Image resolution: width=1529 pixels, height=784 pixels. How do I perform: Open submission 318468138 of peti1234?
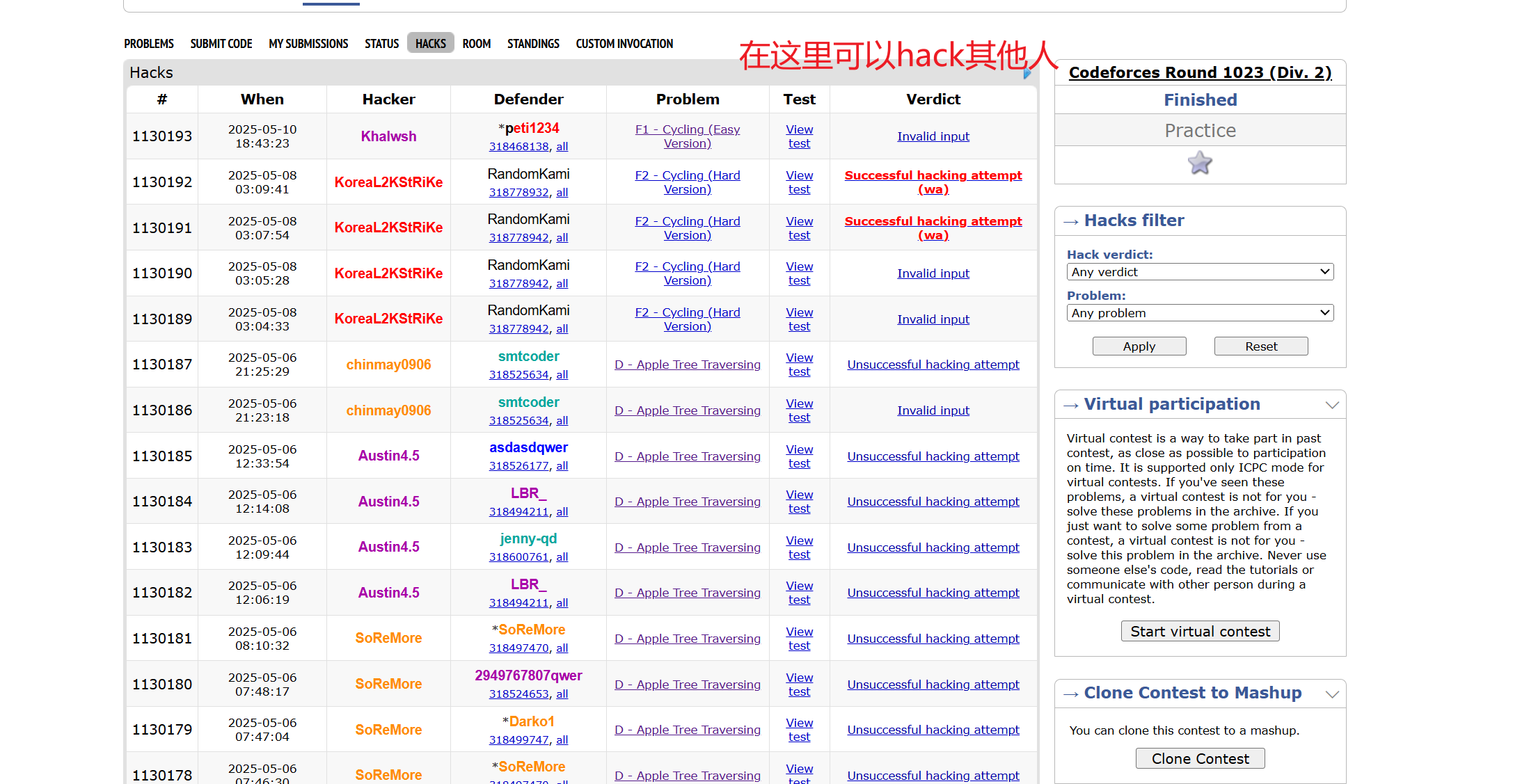tap(519, 146)
